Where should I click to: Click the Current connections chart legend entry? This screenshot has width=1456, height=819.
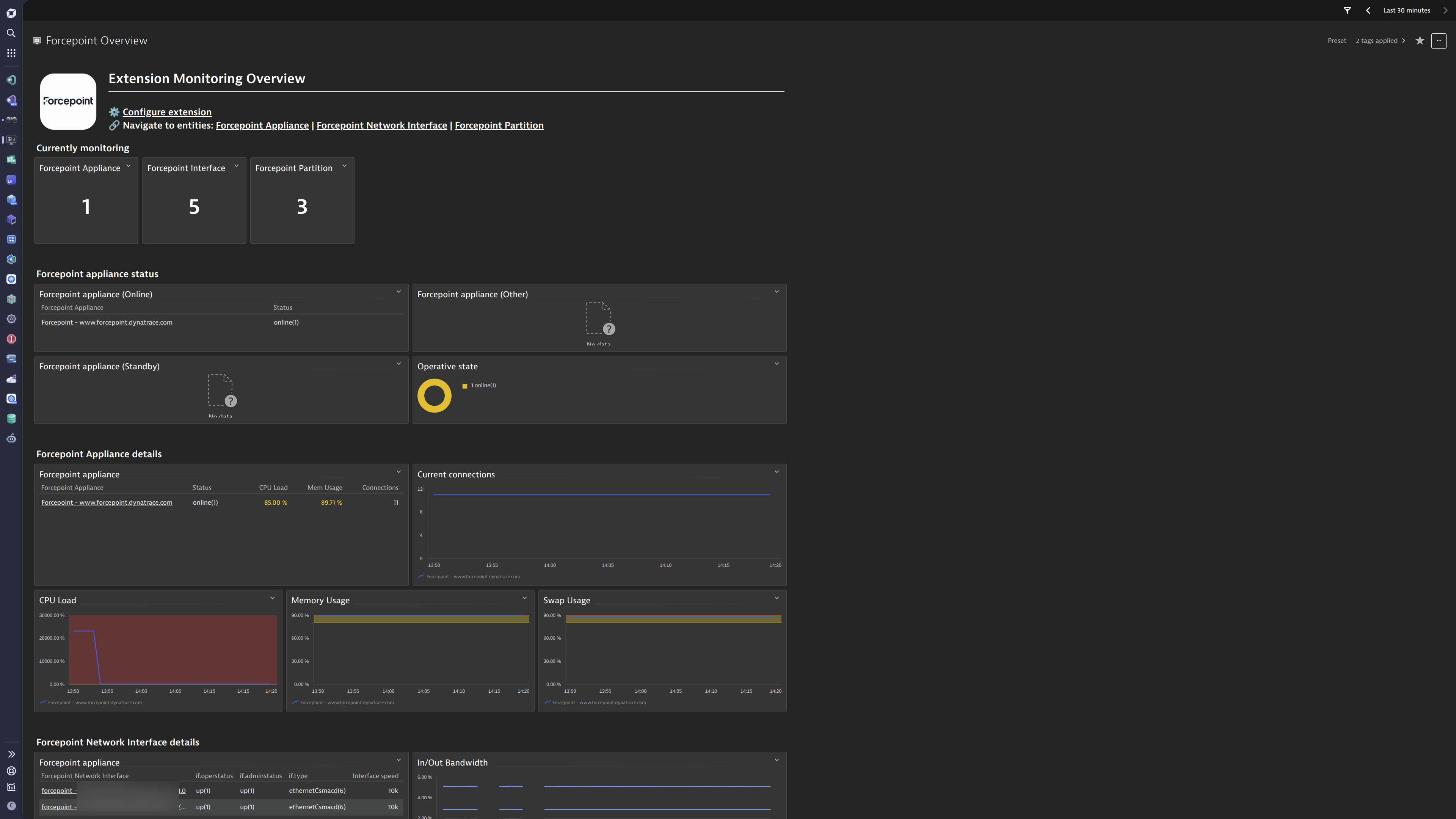point(469,576)
